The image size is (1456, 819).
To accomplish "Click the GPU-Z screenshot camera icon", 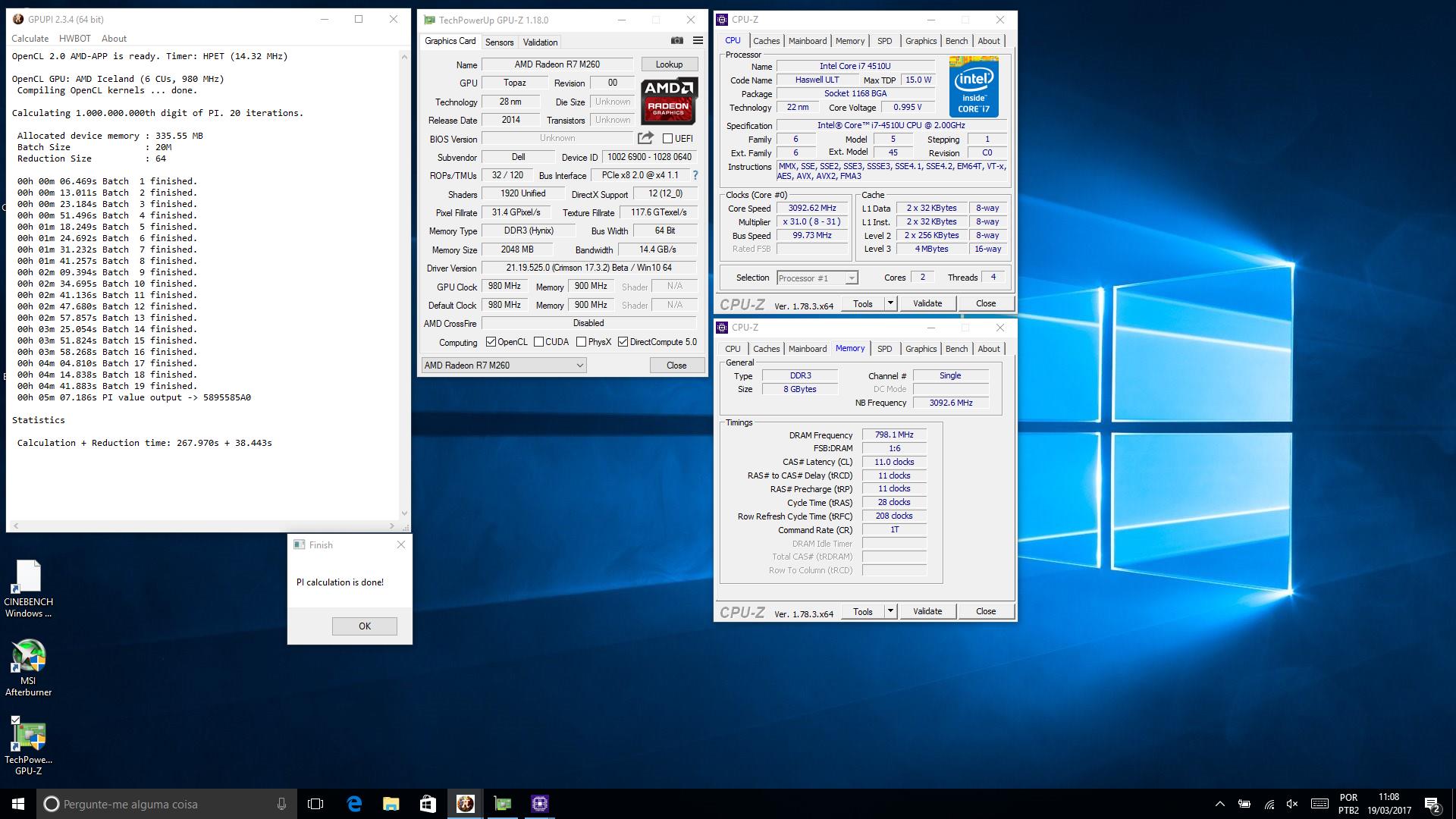I will click(677, 41).
